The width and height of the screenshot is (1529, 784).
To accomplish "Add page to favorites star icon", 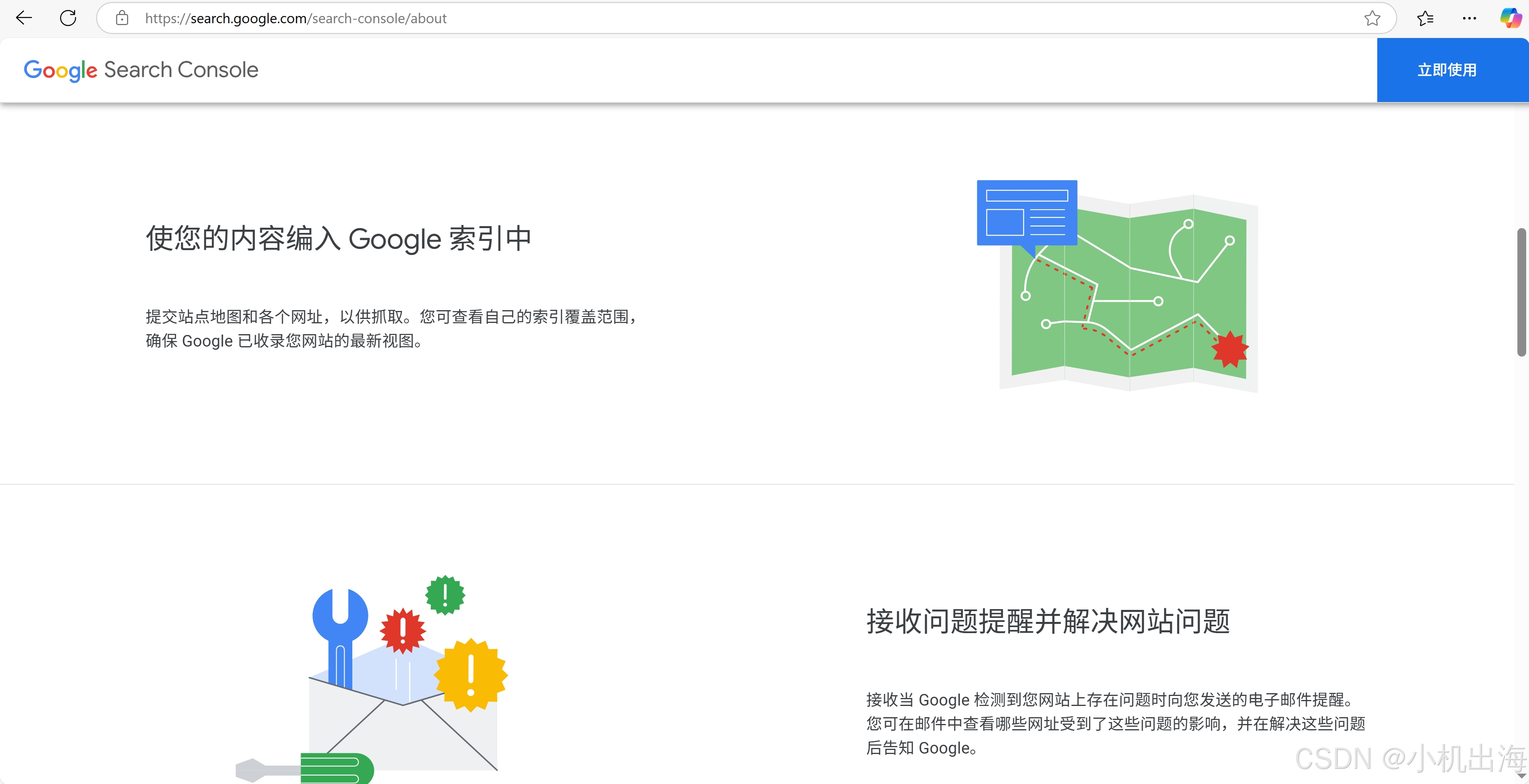I will pyautogui.click(x=1372, y=18).
